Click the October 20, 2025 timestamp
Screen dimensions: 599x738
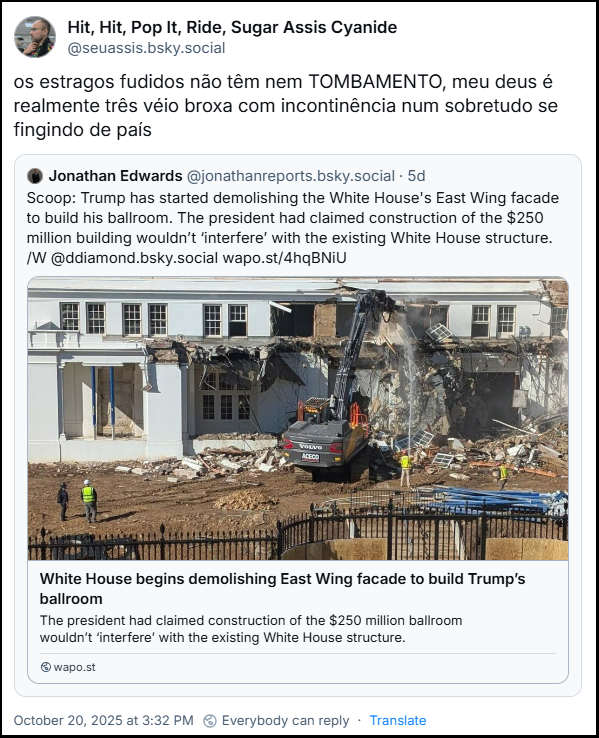104,721
